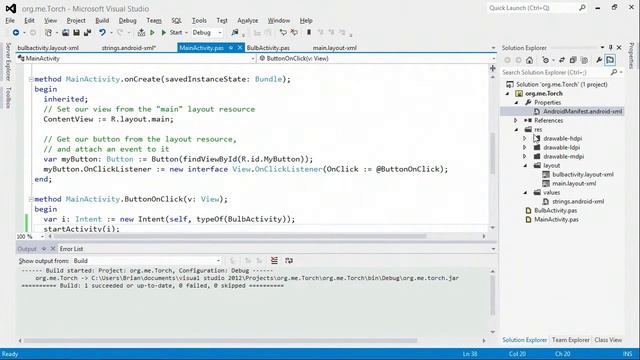Open the Tools menu
This screenshot has height=360, width=640.
[x=199, y=20]
